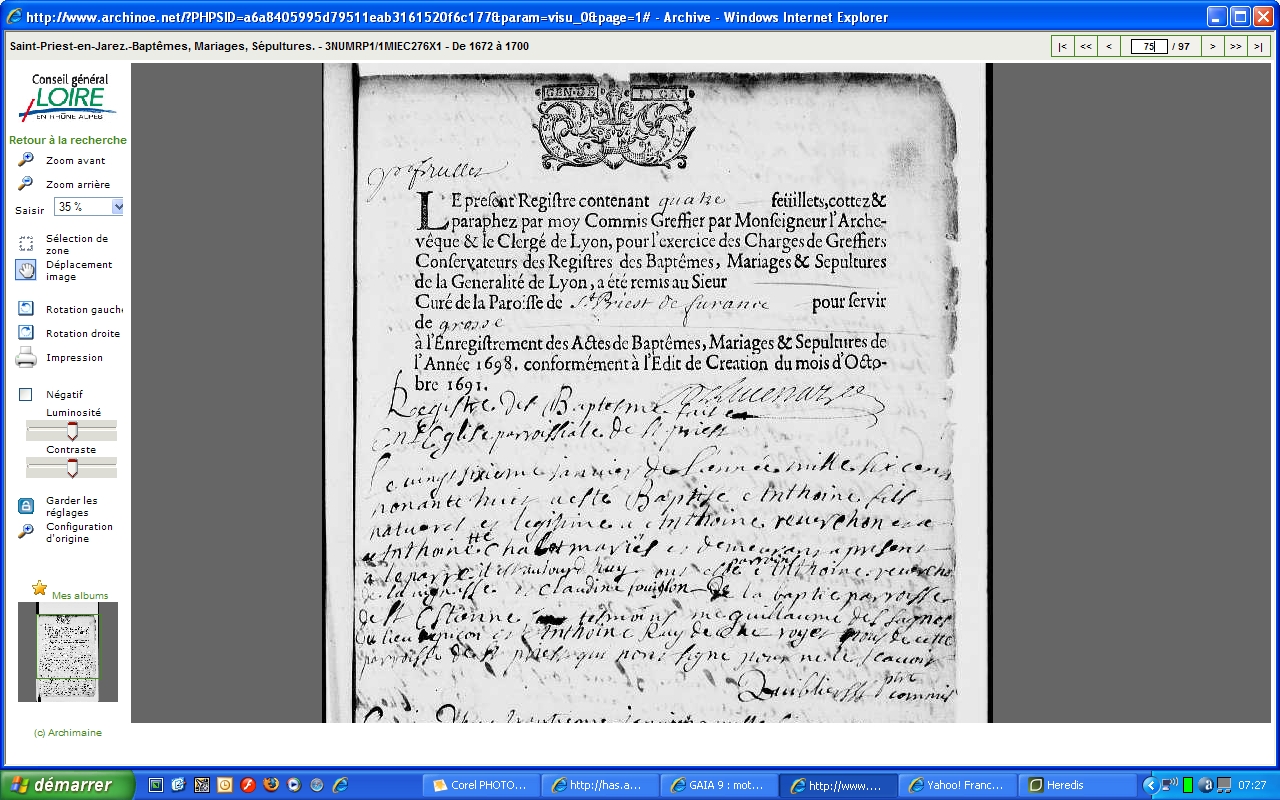Viewport: 1280px width, 800px height.
Task: Select the Déplacement image hand tool
Action: point(26,270)
